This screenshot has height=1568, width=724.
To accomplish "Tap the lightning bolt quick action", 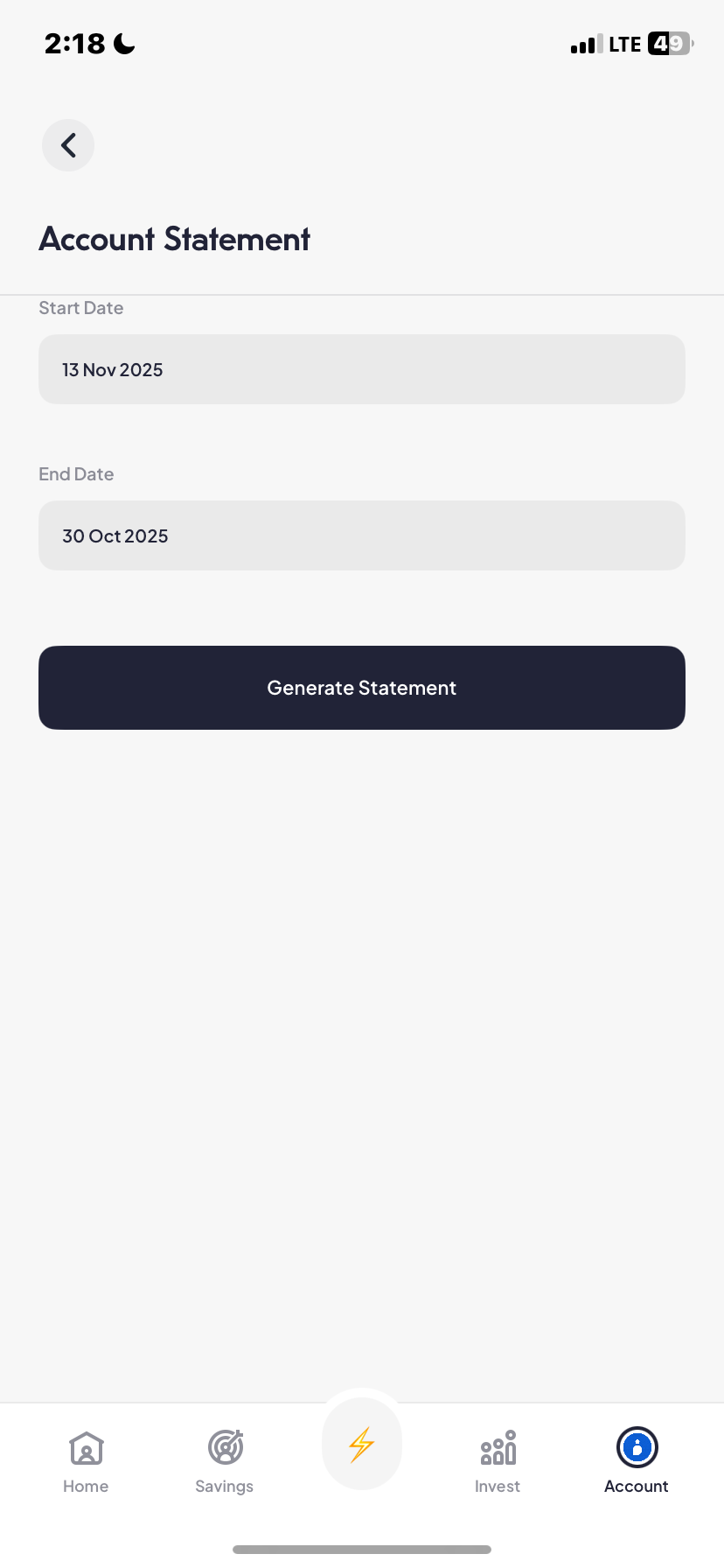I will point(362,1445).
